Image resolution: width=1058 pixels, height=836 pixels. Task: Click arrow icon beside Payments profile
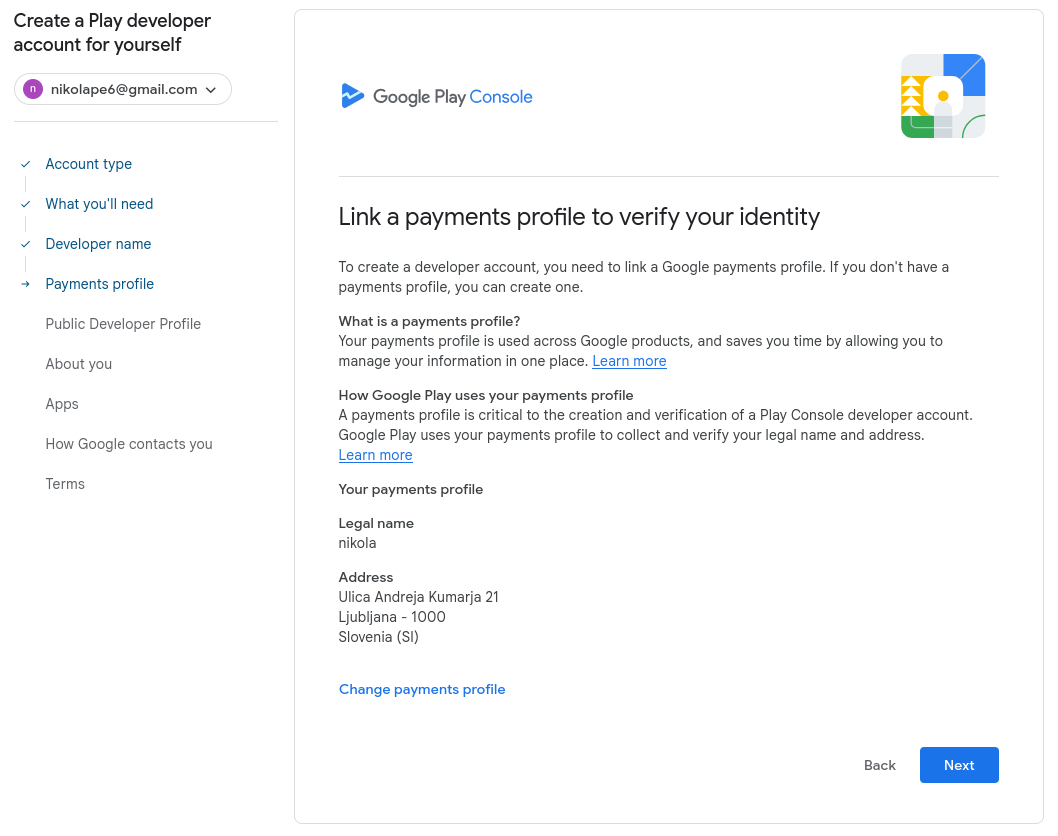[26, 284]
